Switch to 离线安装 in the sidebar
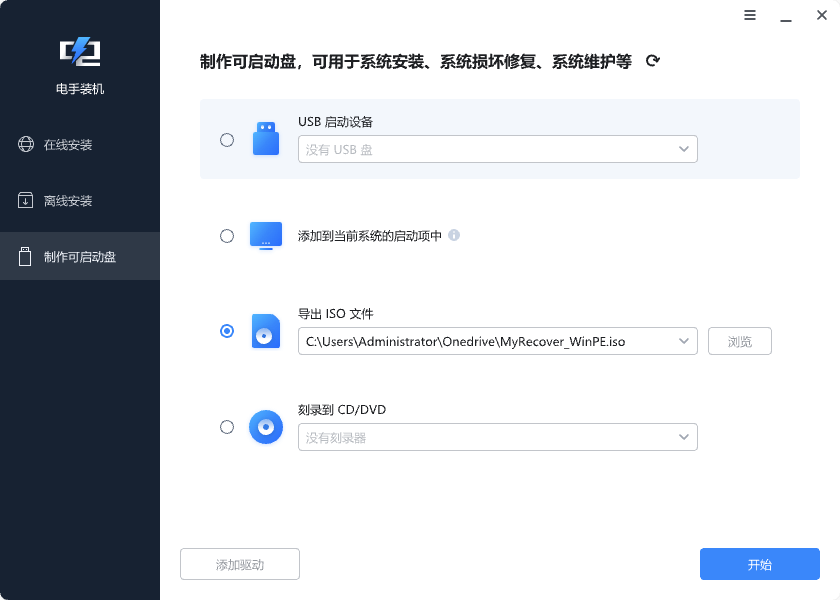The width and height of the screenshot is (840, 600). [60, 200]
